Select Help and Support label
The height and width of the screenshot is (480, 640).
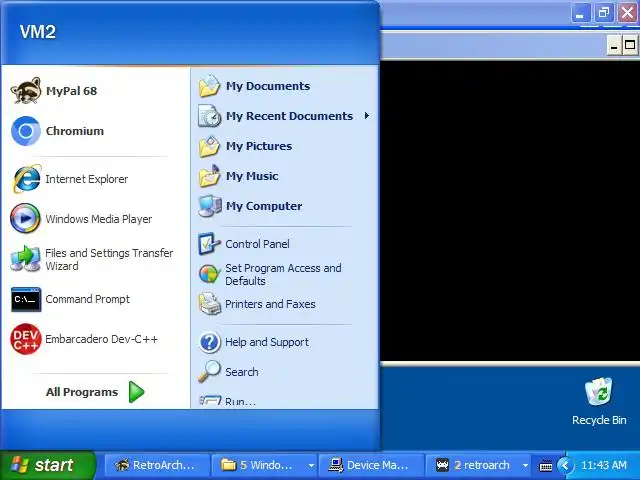[x=267, y=342]
